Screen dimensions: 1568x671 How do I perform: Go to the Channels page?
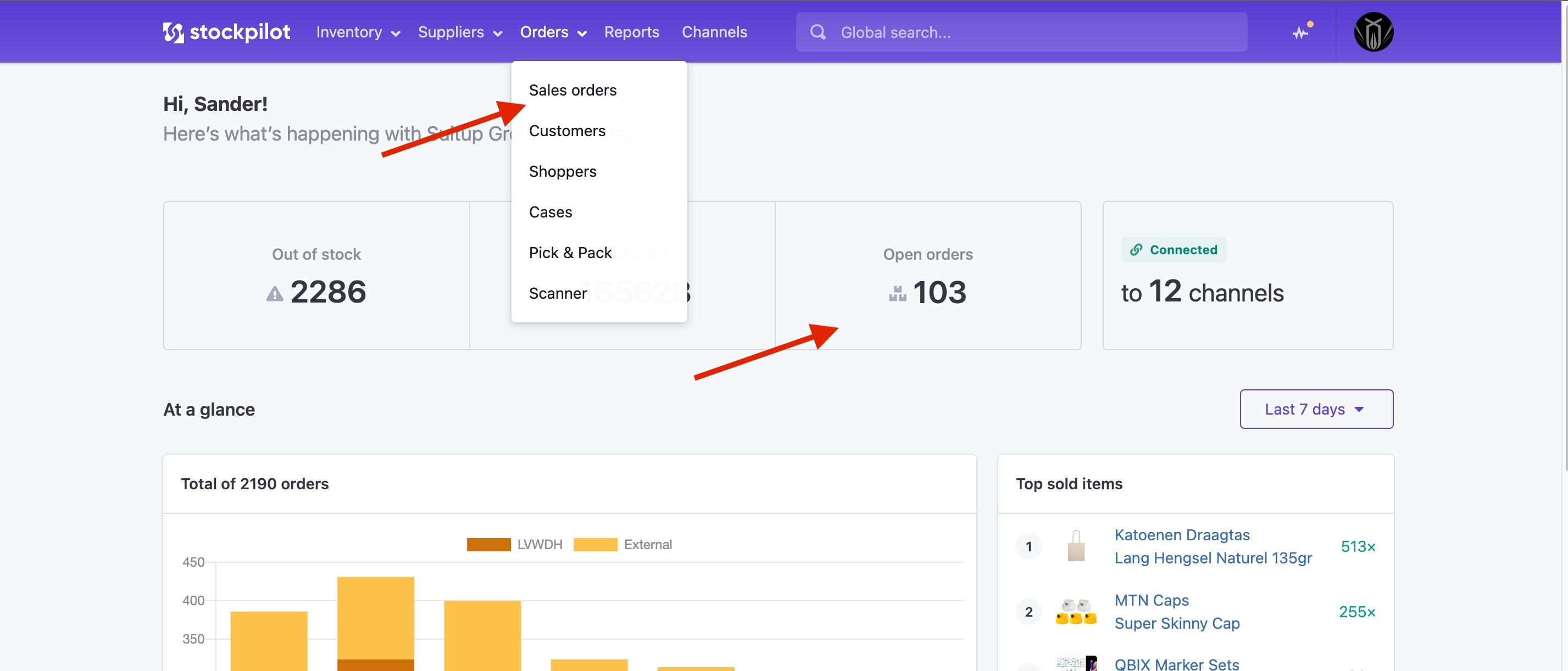tap(714, 32)
